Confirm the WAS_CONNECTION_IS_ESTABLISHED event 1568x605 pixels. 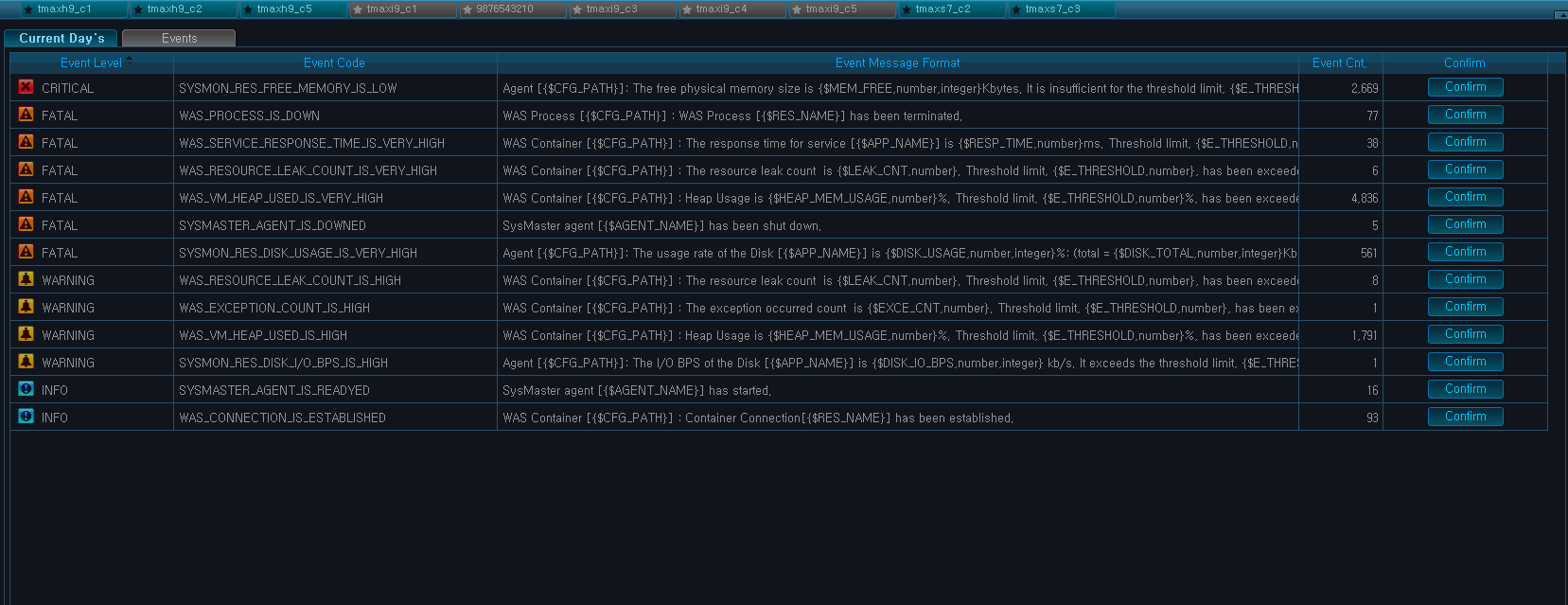1466,417
